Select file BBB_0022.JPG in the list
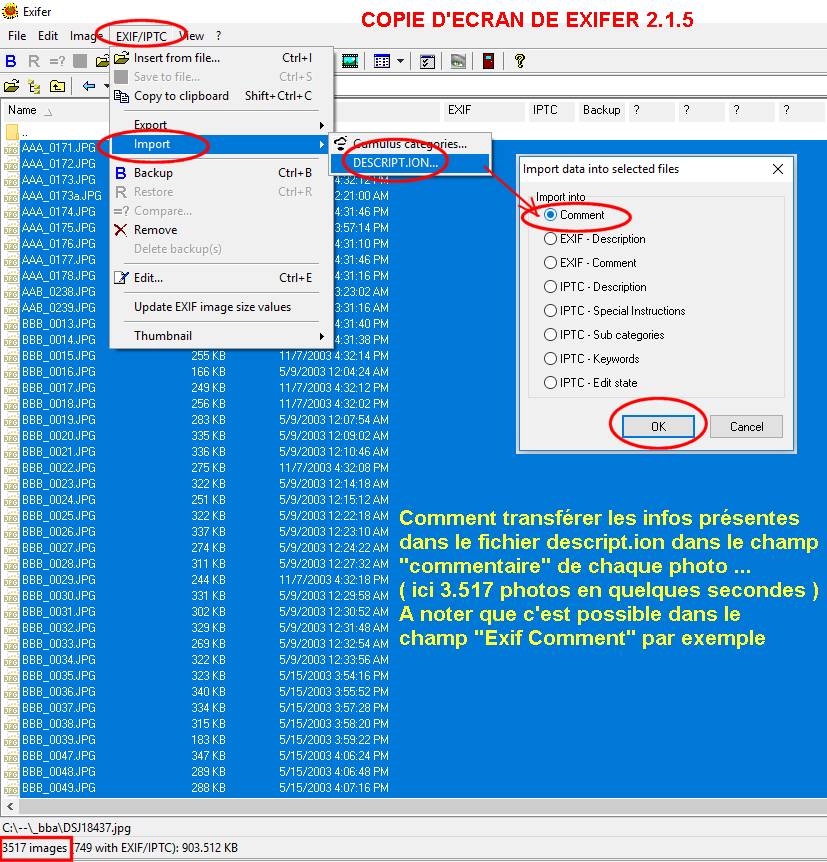The image size is (827, 862). 58,468
